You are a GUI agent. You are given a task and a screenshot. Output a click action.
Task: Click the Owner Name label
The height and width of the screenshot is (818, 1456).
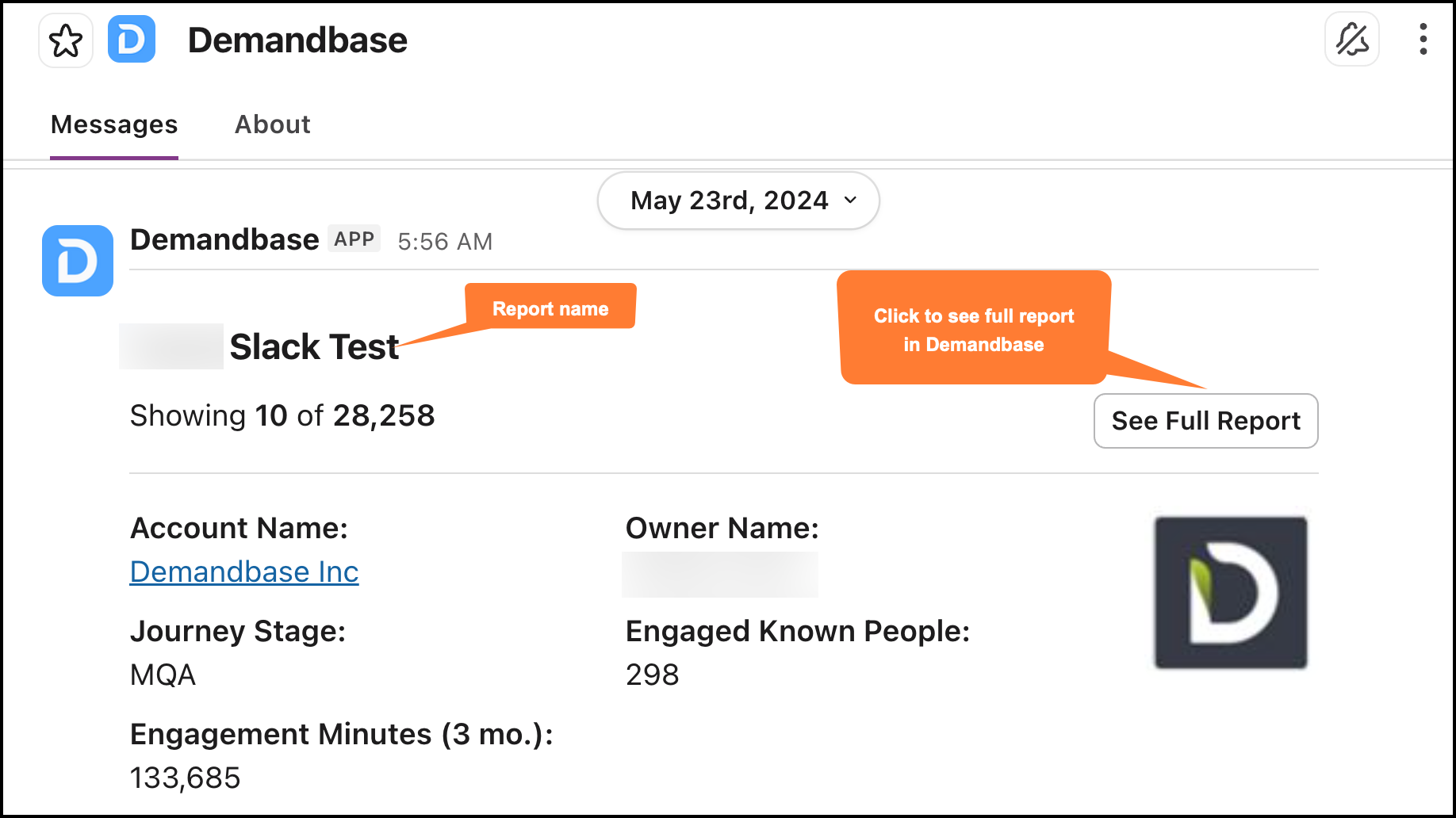pos(722,528)
